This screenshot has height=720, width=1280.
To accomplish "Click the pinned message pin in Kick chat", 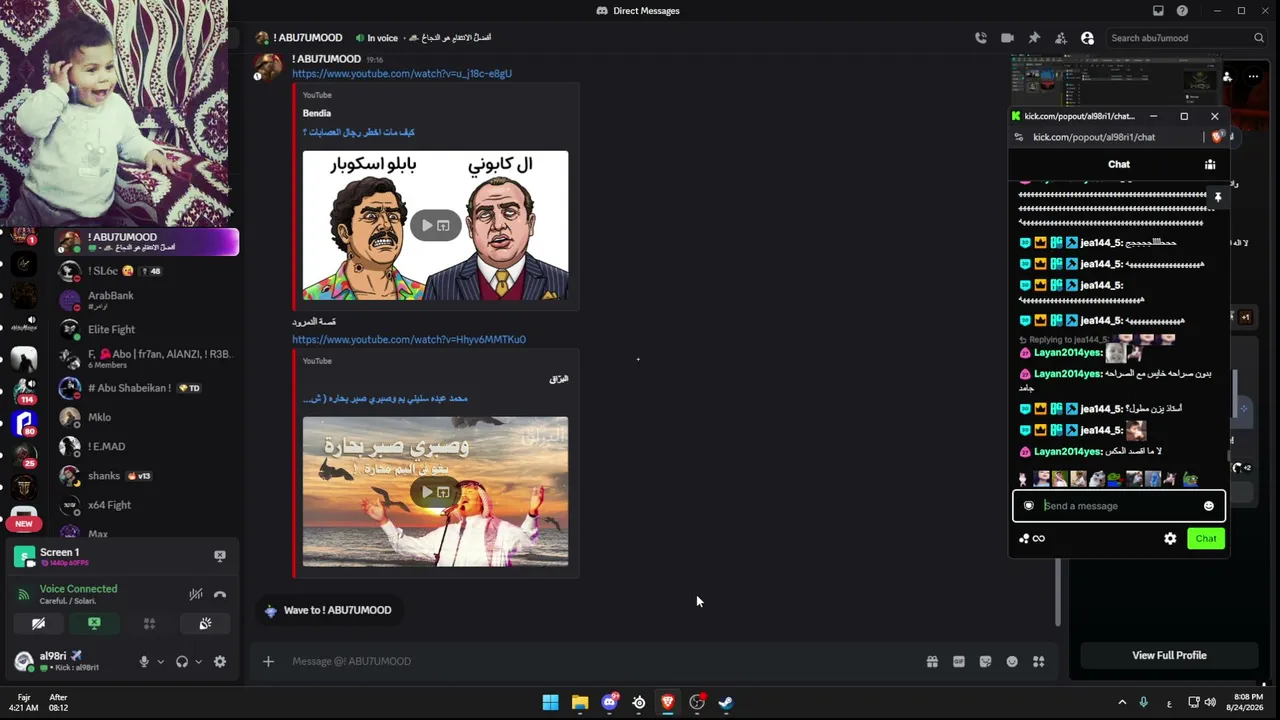I will [x=1217, y=198].
